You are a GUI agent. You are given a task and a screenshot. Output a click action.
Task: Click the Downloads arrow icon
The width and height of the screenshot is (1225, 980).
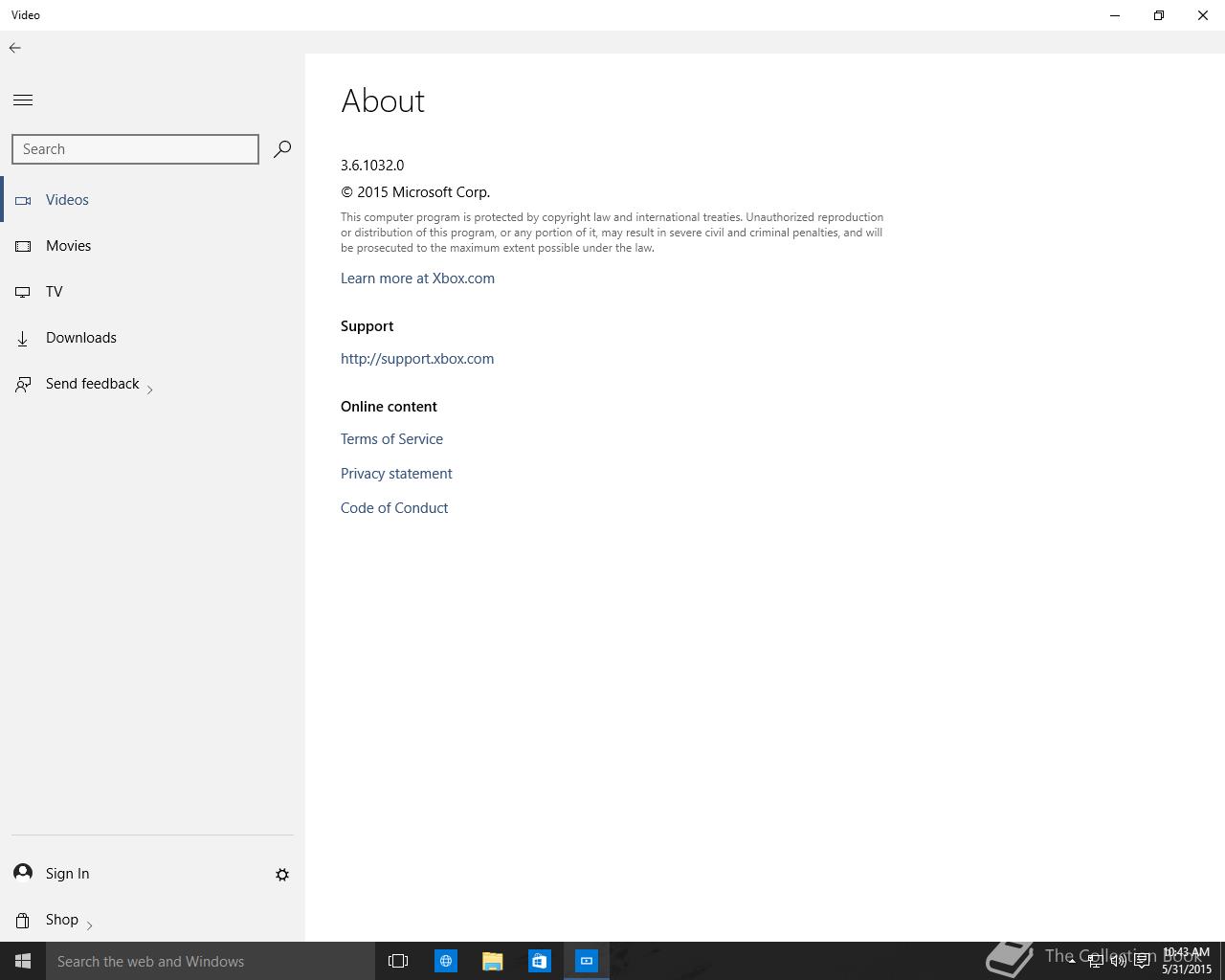point(23,338)
